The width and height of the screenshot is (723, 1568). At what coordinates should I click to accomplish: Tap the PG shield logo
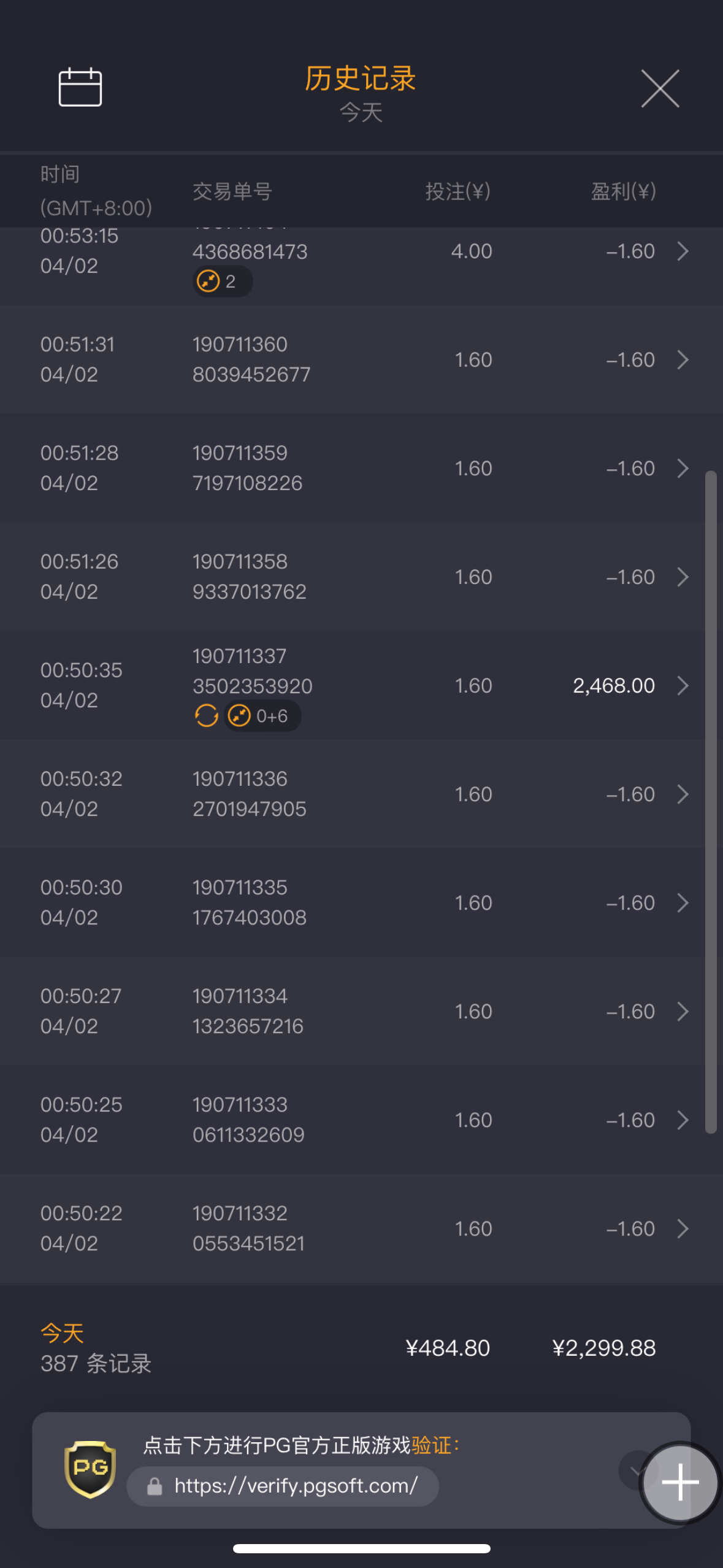tap(90, 1469)
